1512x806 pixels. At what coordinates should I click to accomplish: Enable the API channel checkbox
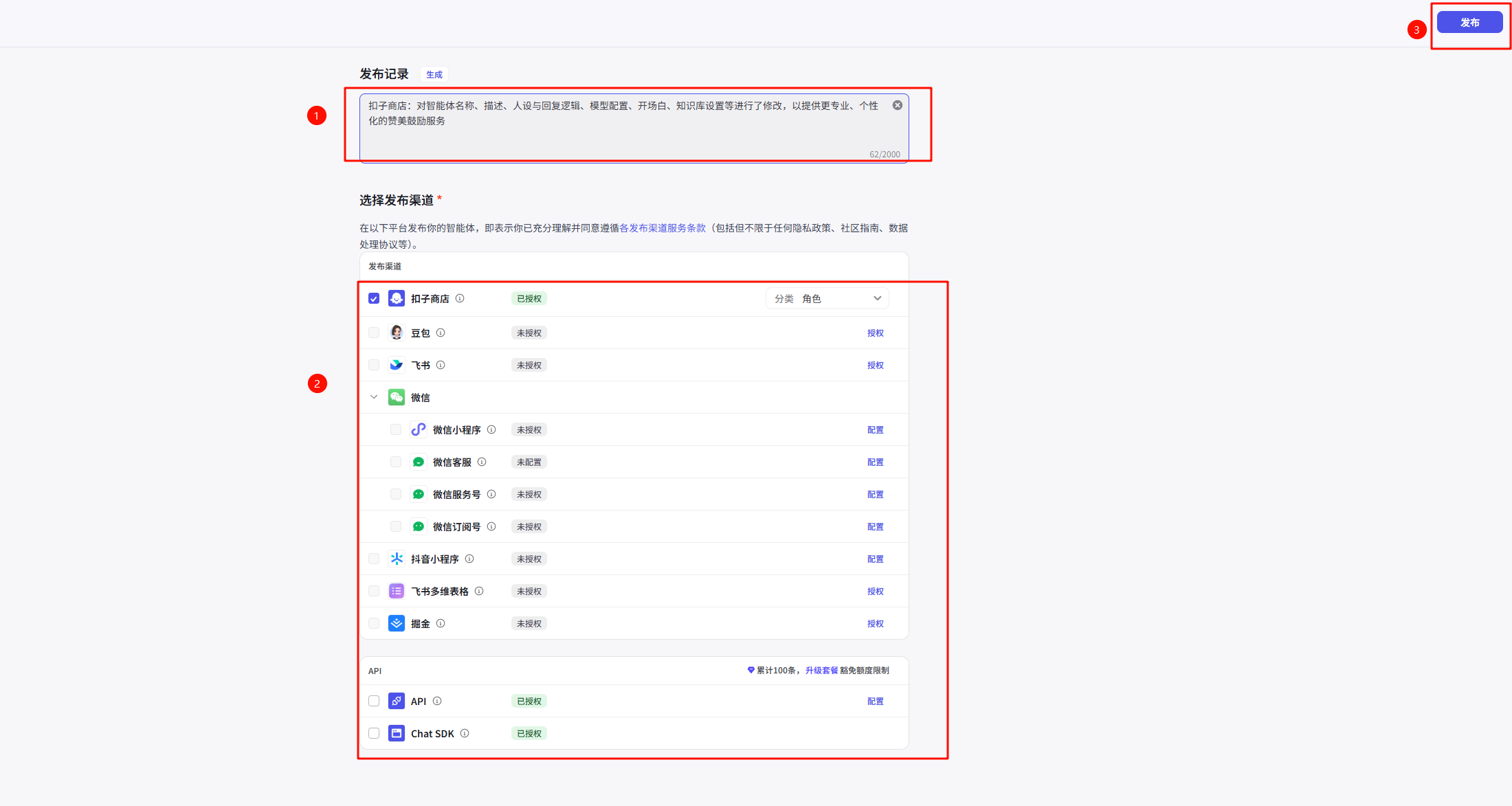tap(374, 701)
